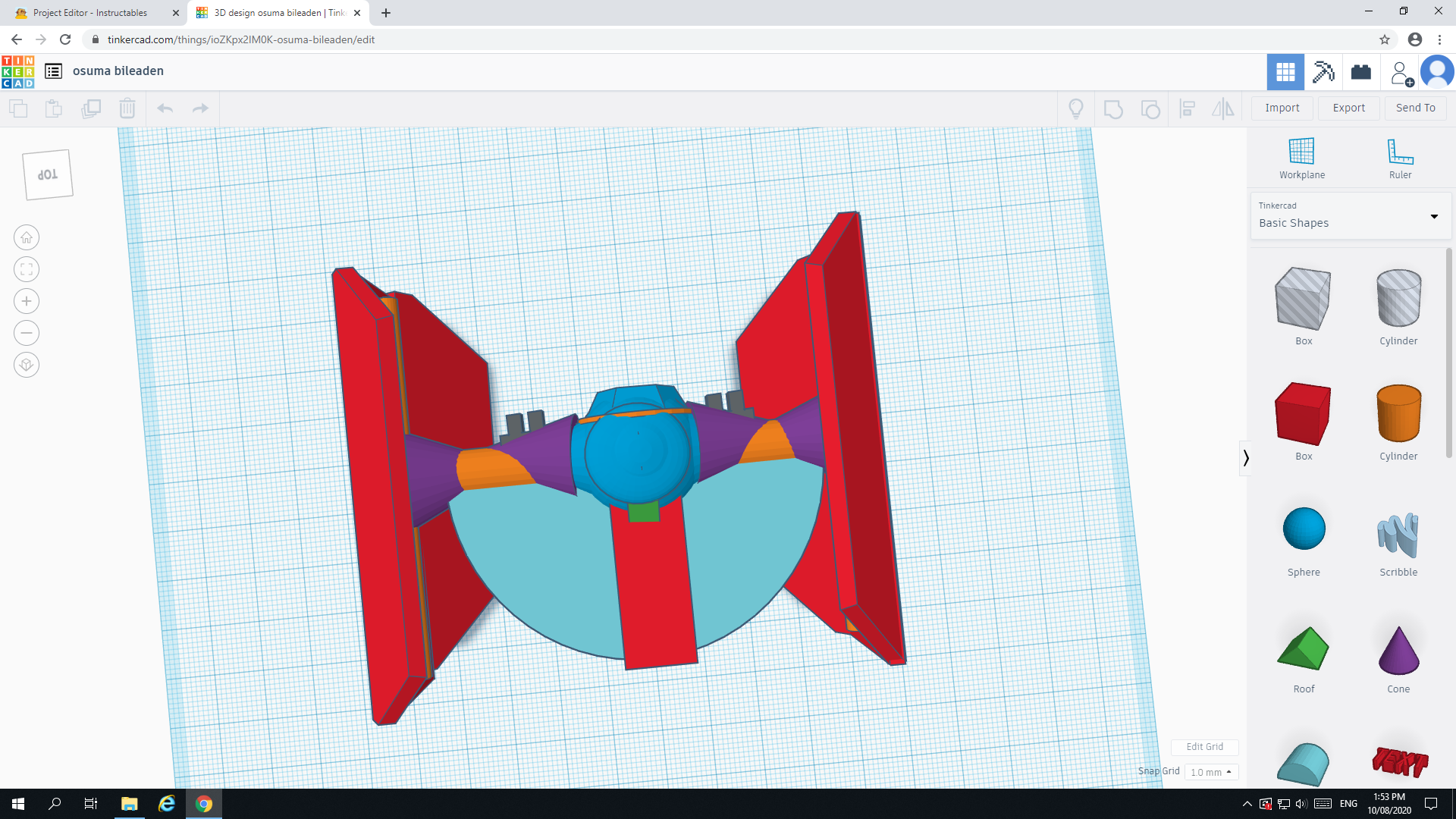Zoom in with the plus icon
This screenshot has height=819, width=1456.
point(27,301)
